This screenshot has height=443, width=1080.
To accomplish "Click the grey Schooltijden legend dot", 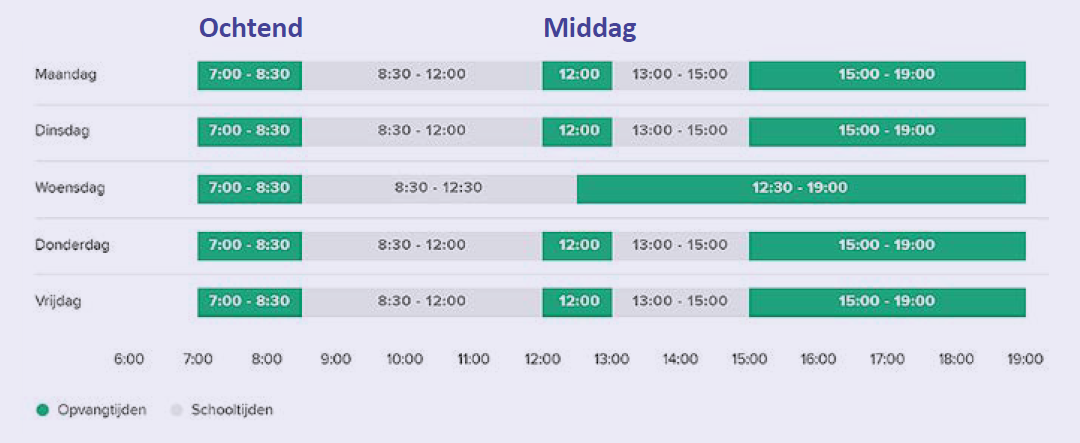I will coord(178,410).
